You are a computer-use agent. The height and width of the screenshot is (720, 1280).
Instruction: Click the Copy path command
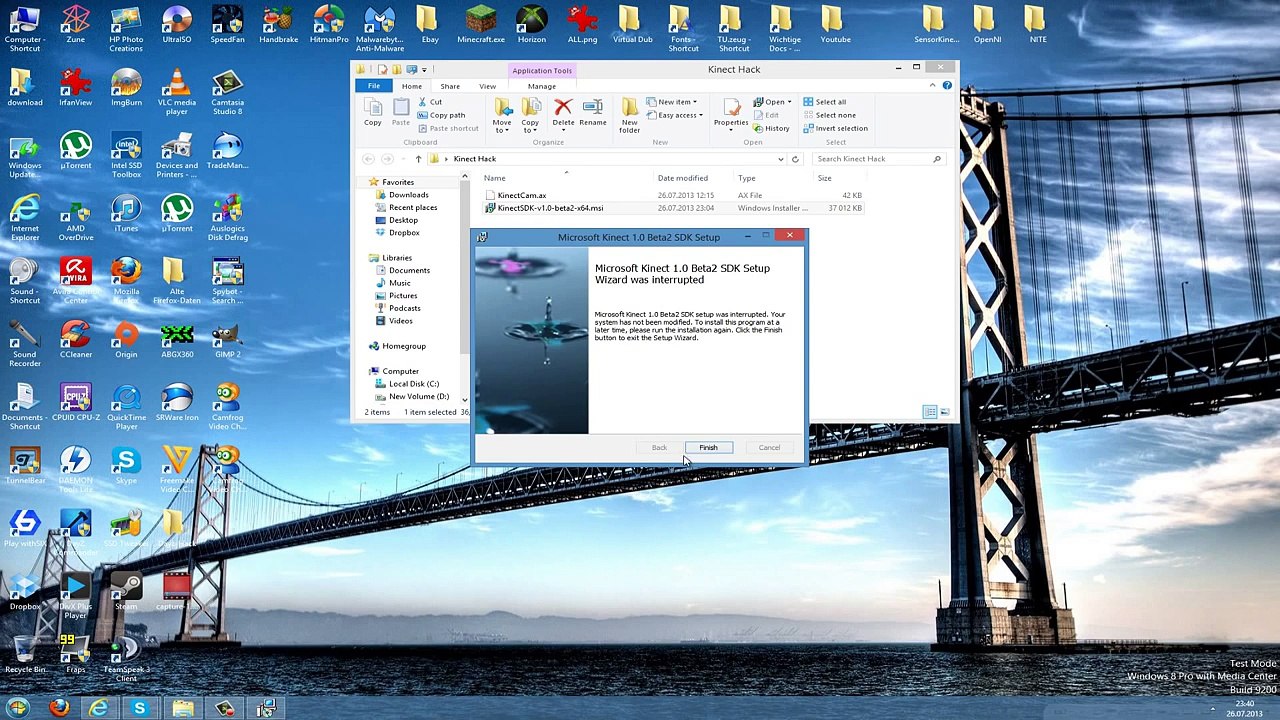441,115
